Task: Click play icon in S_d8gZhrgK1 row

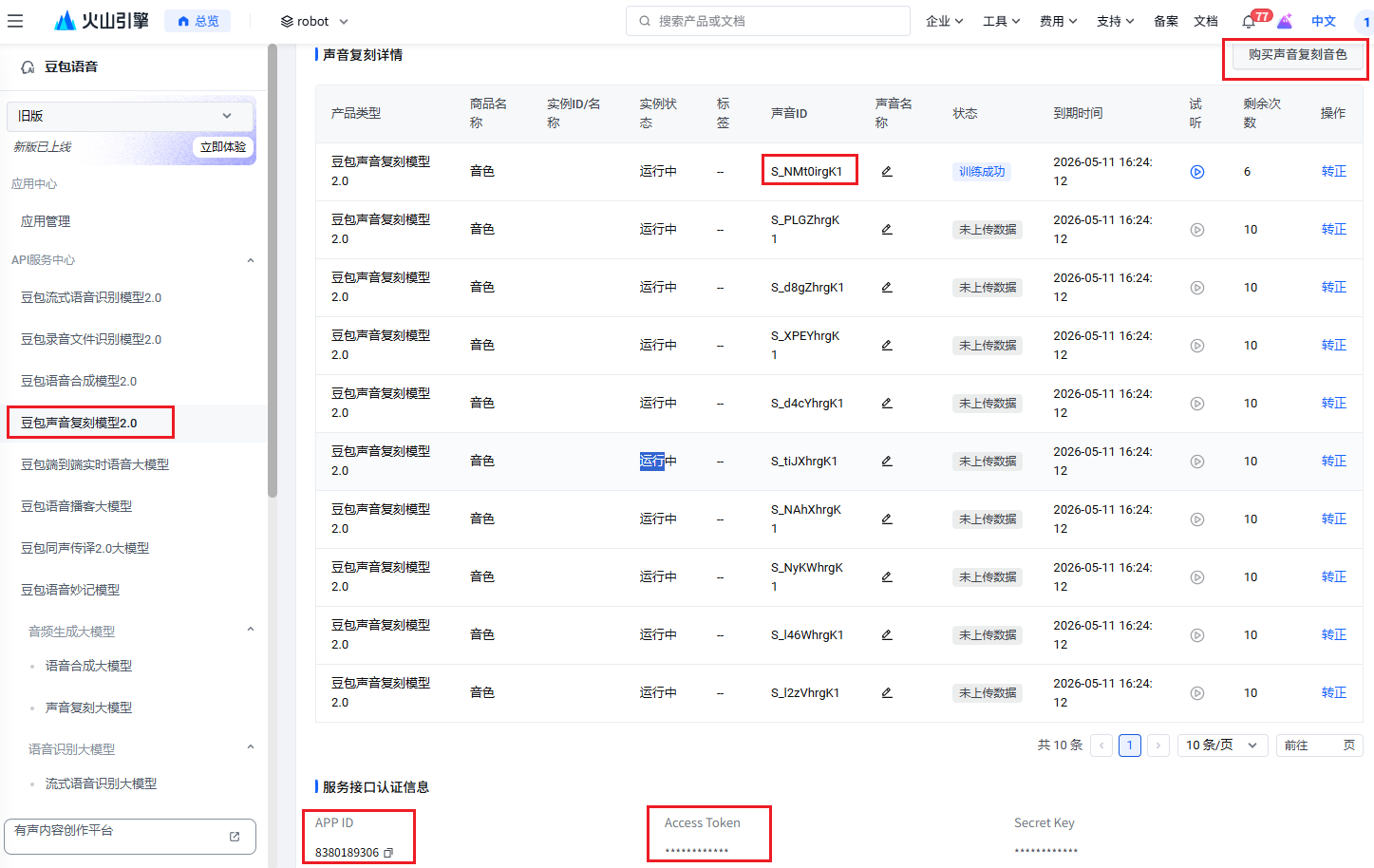Action: tap(1197, 288)
